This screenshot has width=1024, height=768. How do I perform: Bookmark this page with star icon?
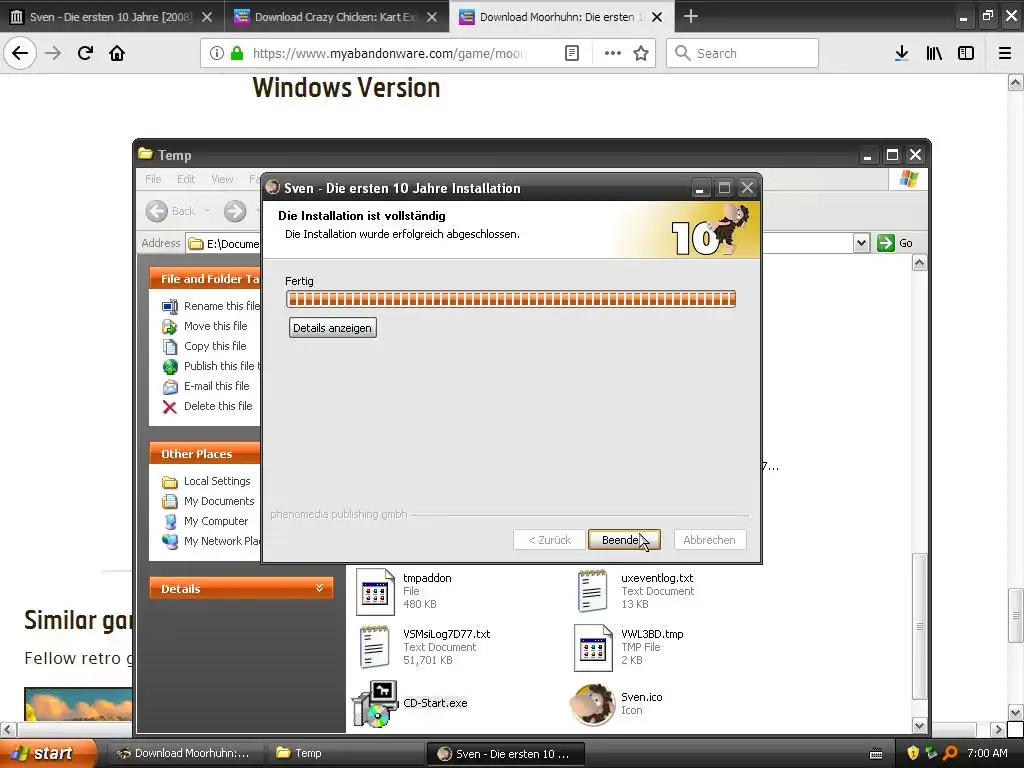click(641, 54)
